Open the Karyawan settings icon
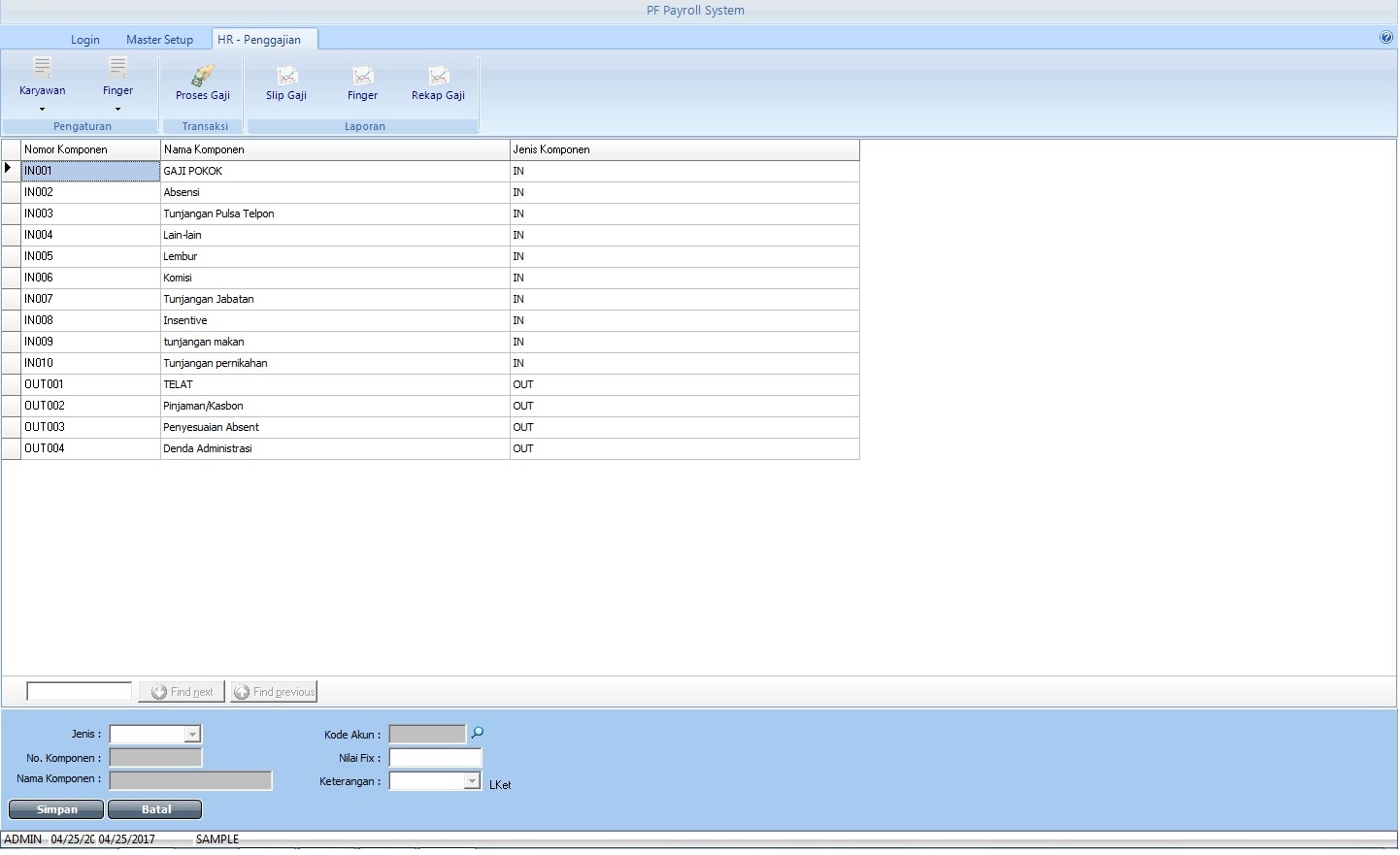 coord(43,68)
